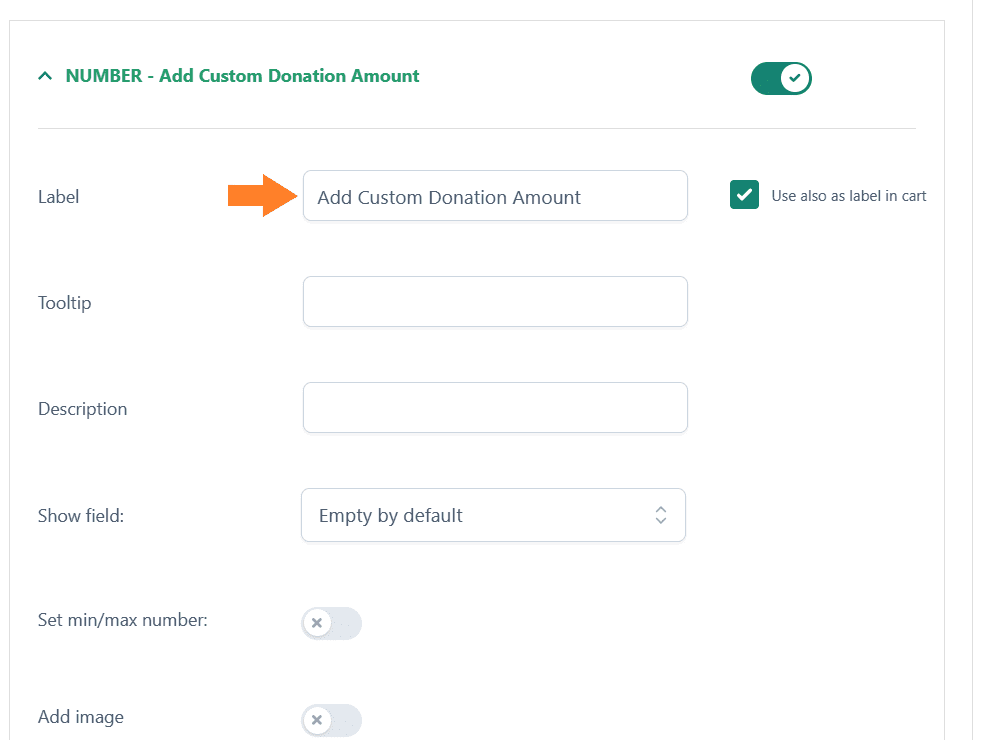Image resolution: width=986 pixels, height=740 pixels.
Task: Click the 'NUMBER - Add Custom Donation Amount' header title
Action: [242, 76]
